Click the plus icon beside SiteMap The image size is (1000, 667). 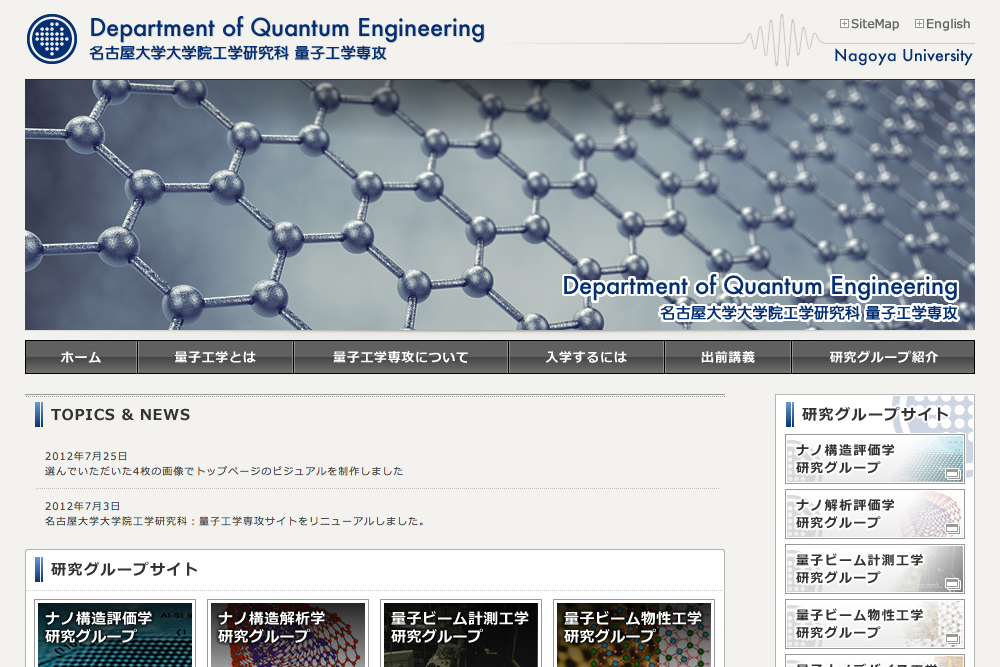point(844,24)
